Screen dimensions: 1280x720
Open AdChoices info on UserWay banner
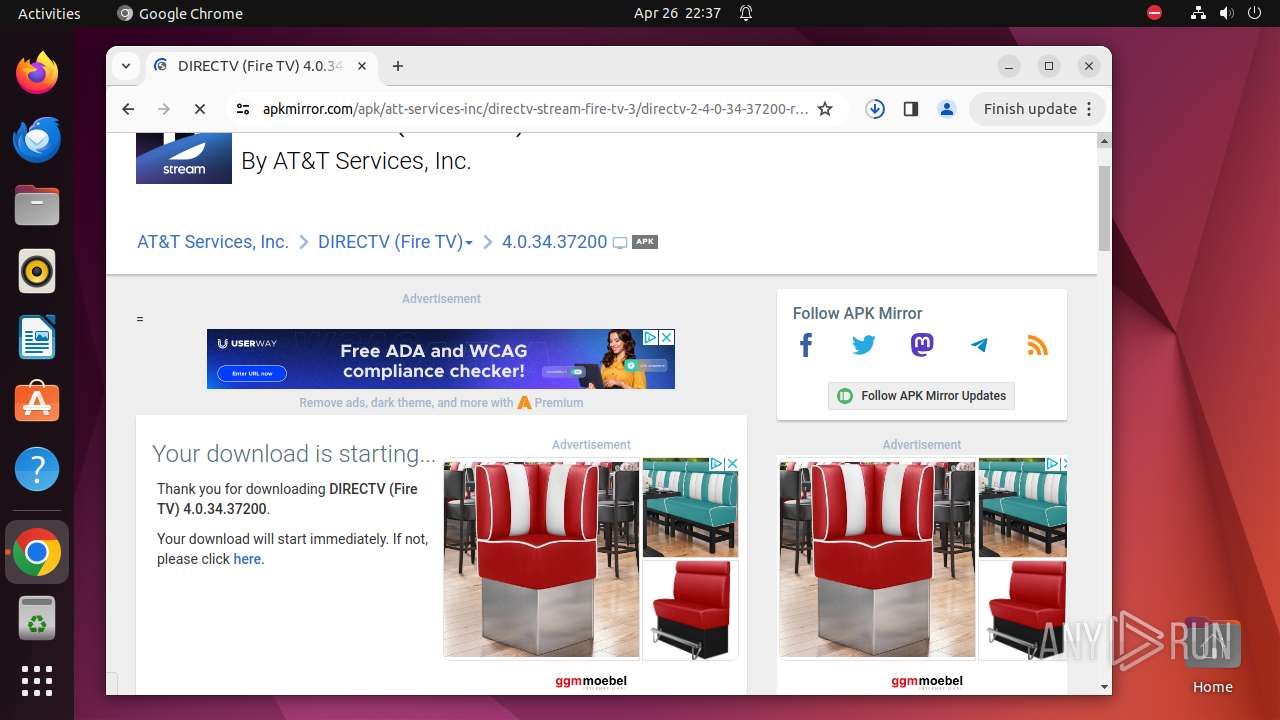tap(650, 338)
